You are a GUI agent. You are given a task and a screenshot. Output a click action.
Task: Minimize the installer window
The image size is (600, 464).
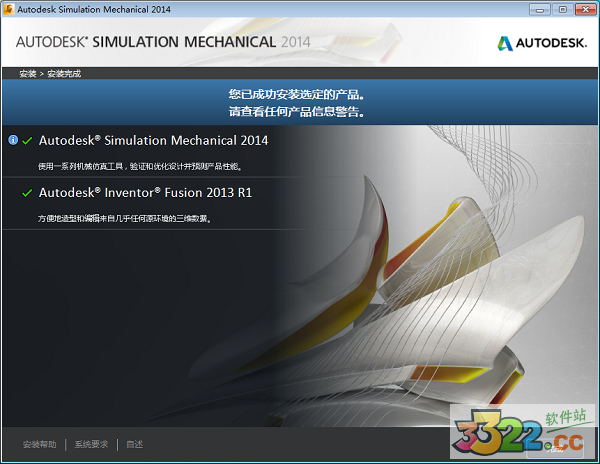[x=540, y=9]
